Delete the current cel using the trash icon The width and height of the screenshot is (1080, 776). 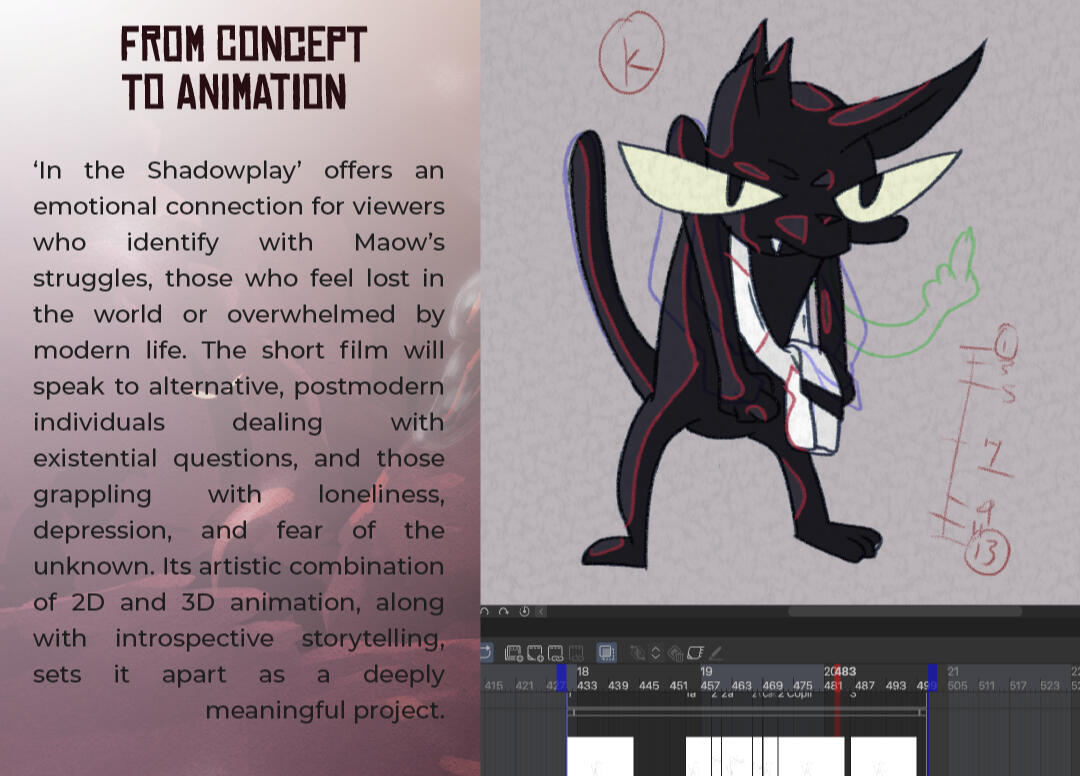click(x=678, y=652)
